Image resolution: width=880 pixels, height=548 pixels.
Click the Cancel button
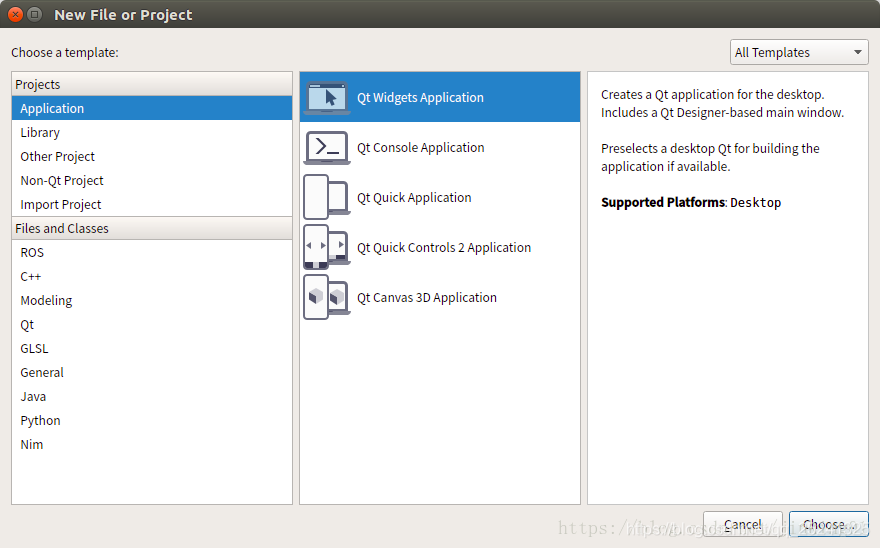(742, 525)
